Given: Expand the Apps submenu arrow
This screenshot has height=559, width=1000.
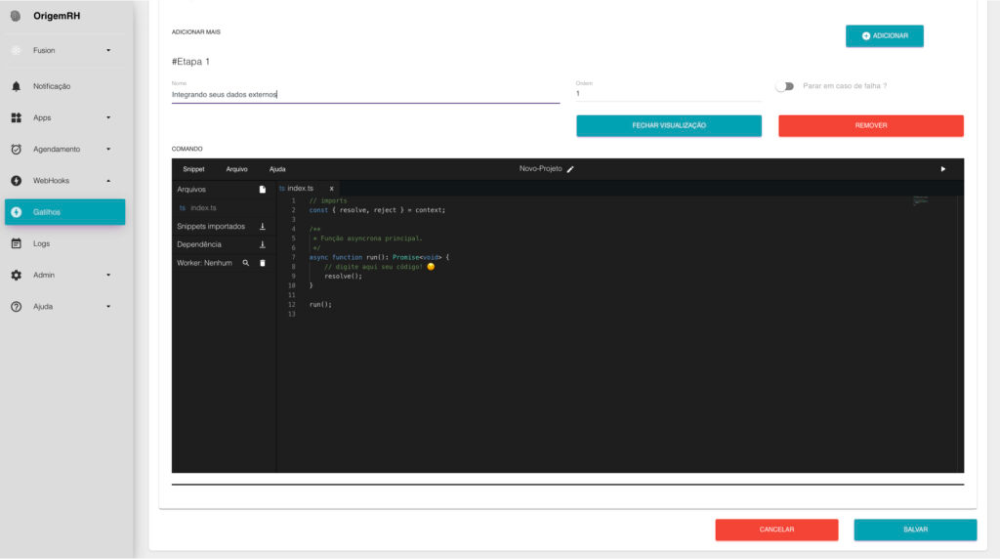Looking at the screenshot, I should coord(108,118).
